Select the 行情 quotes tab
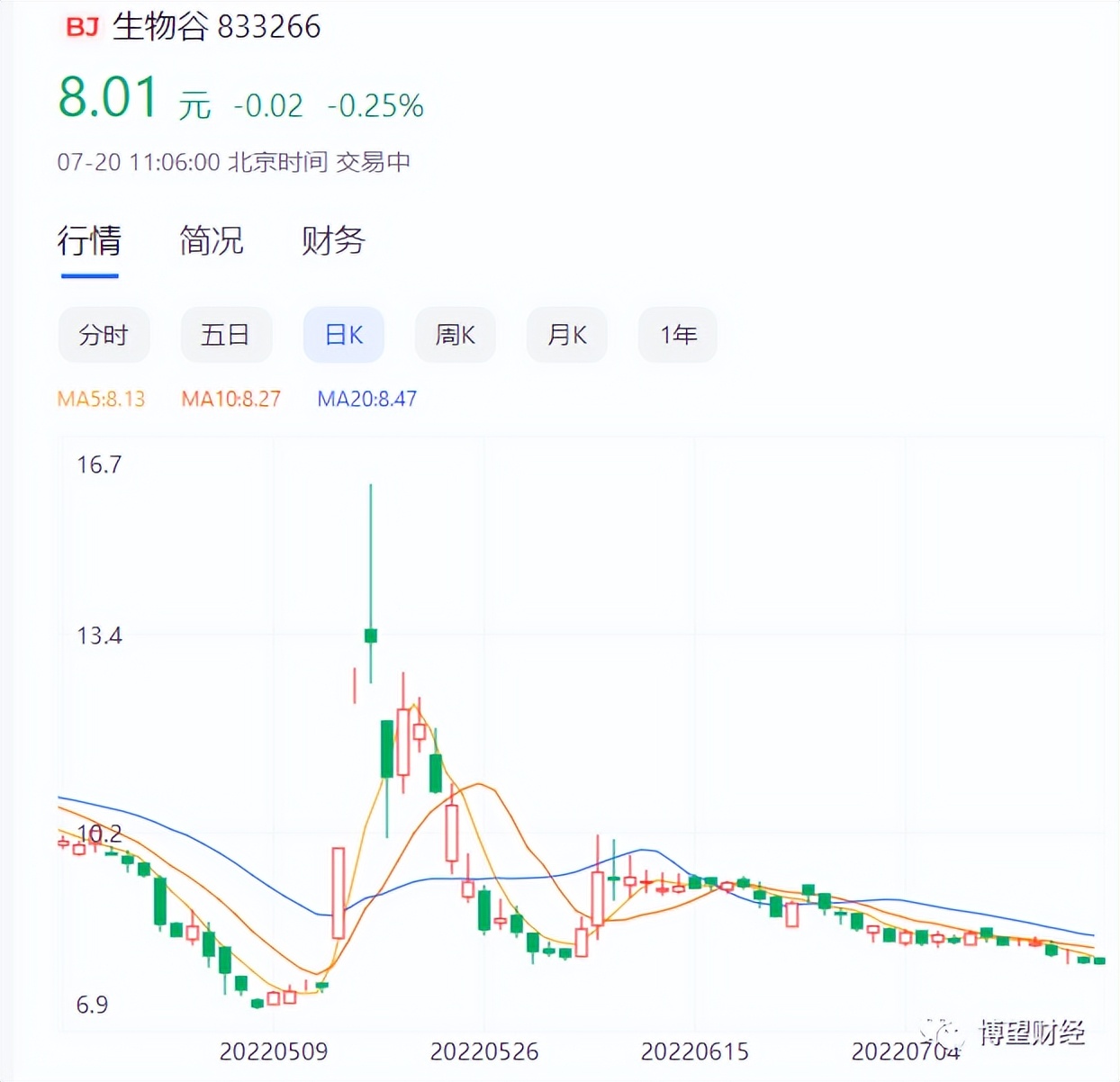This screenshot has height=1082, width=1120. (x=89, y=240)
